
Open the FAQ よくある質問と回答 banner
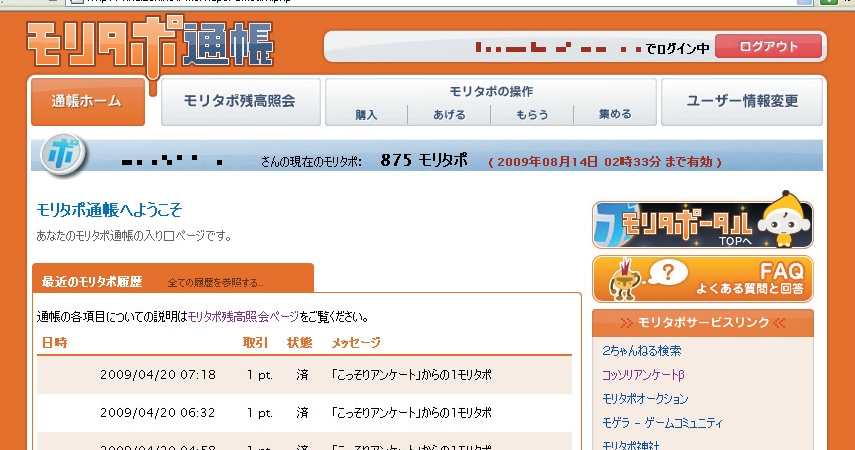[702, 279]
